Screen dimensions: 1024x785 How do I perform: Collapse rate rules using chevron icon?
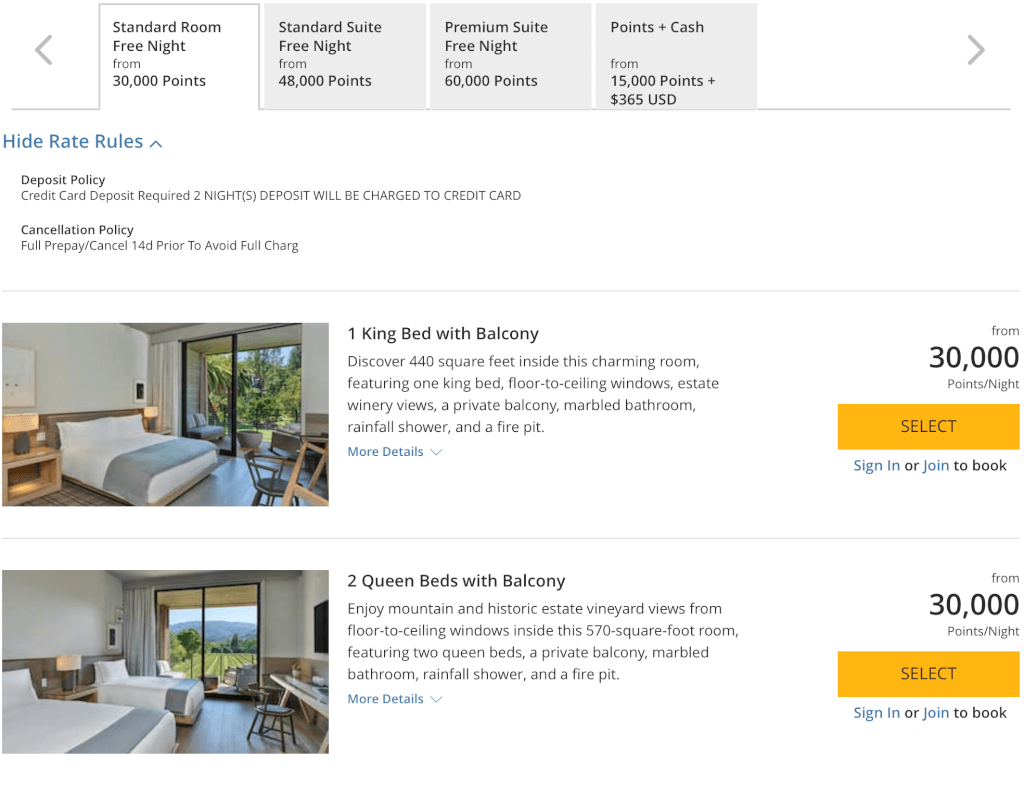coord(156,144)
